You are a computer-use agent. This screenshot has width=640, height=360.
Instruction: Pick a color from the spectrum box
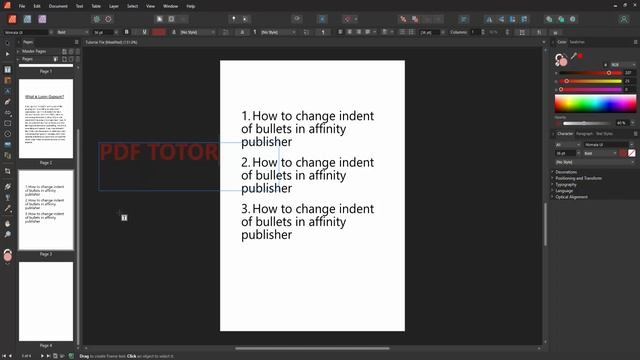coord(595,104)
